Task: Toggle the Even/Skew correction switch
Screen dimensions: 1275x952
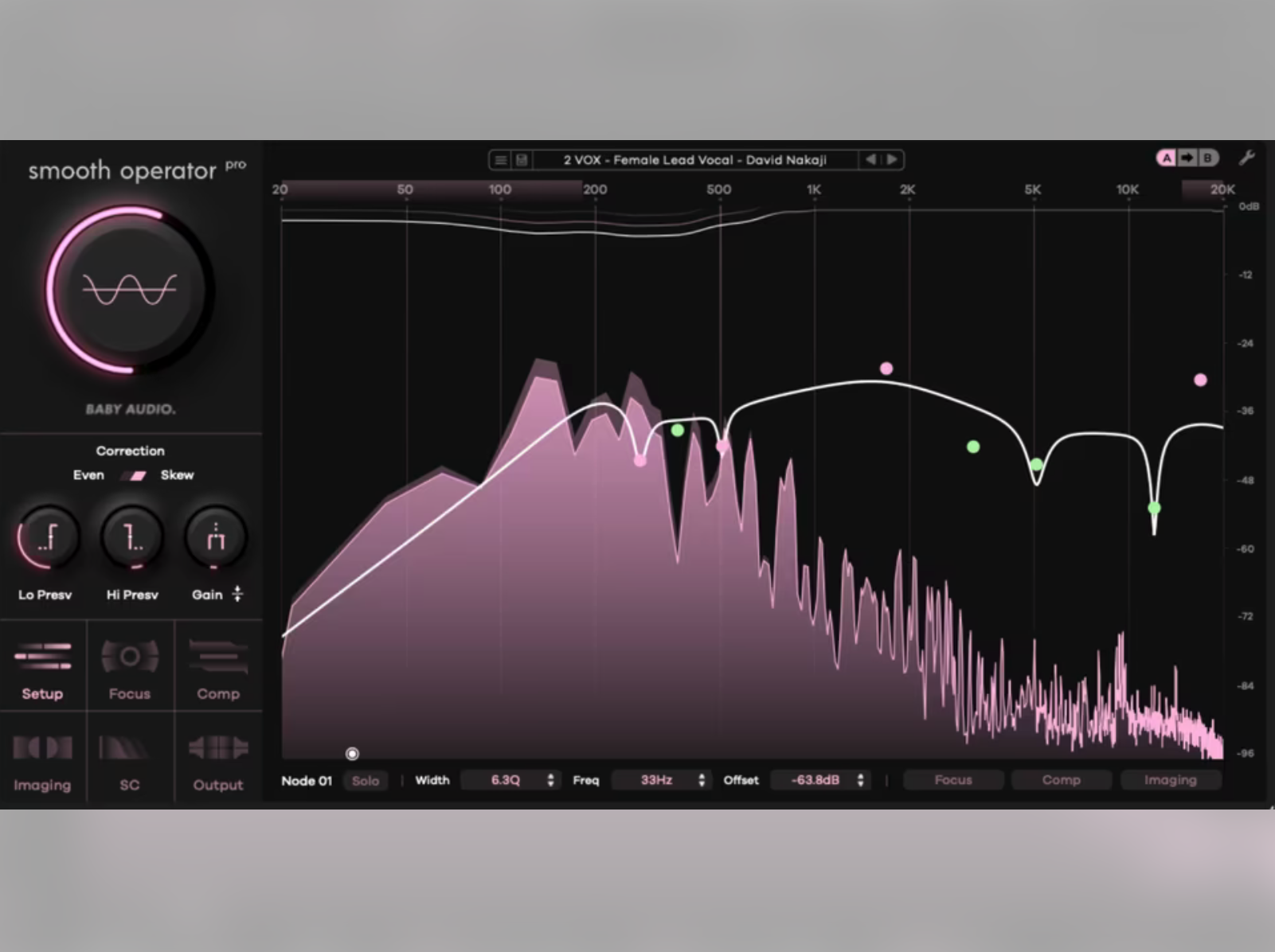Action: (133, 475)
